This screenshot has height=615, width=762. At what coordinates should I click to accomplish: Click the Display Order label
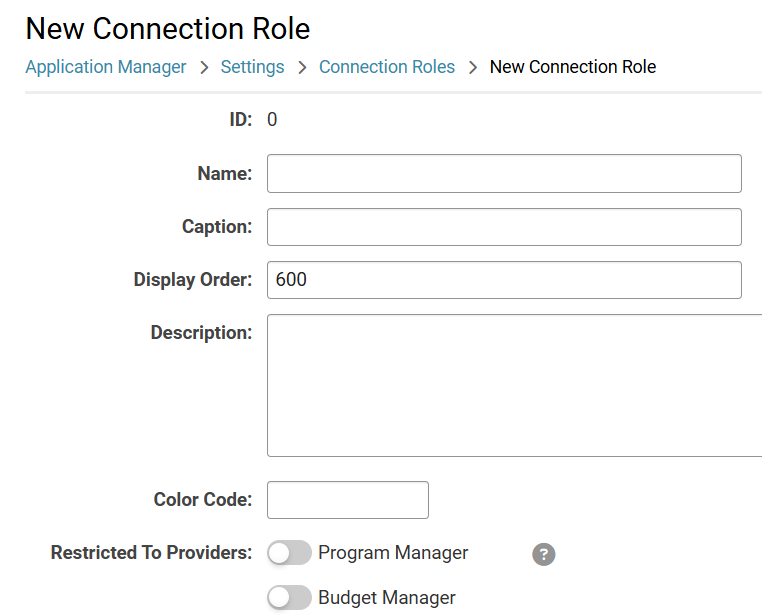193,280
